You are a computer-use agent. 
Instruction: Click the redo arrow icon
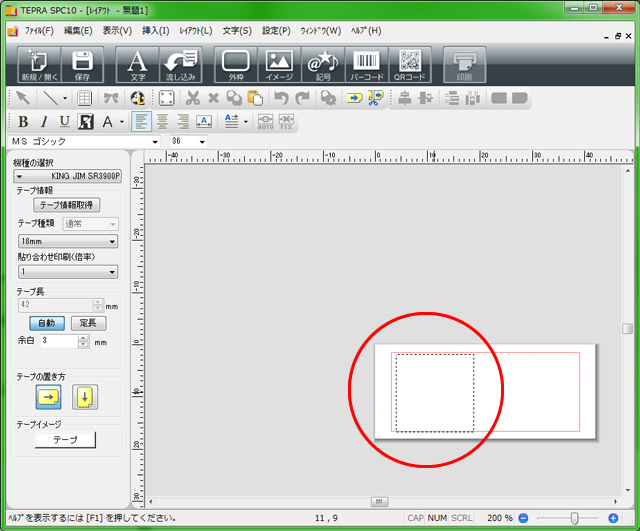302,98
